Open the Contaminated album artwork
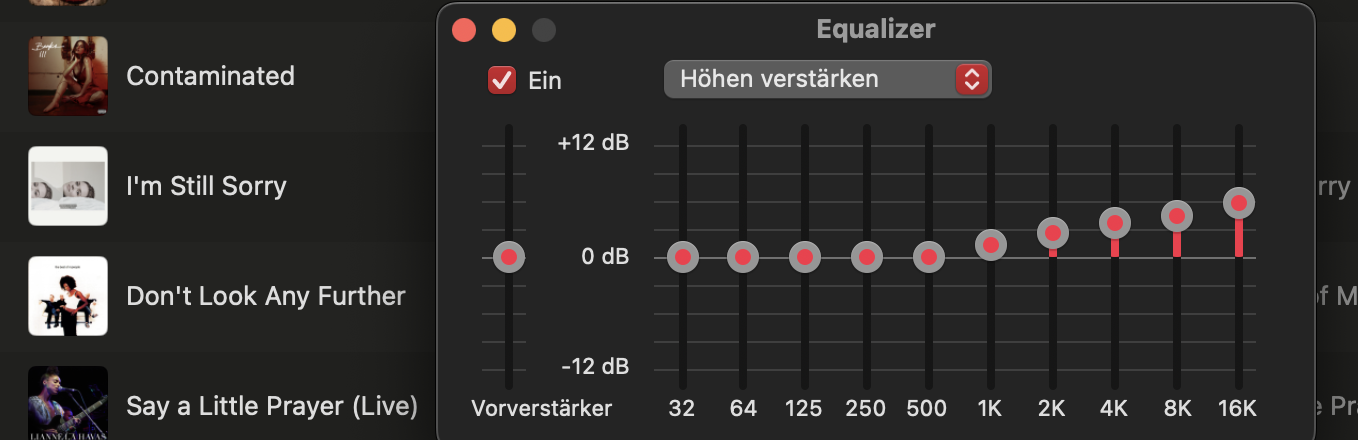The width and height of the screenshot is (1358, 440). point(68,76)
